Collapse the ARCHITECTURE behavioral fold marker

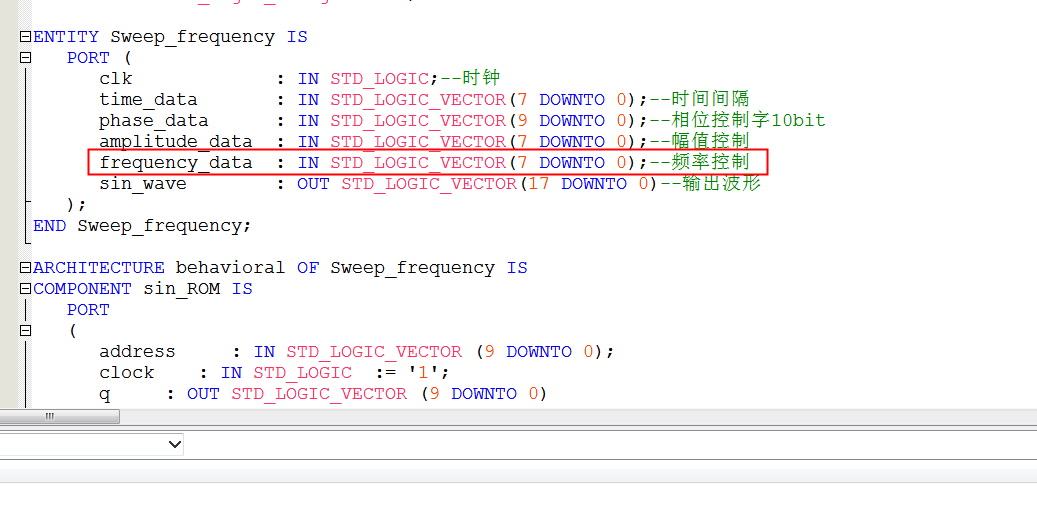point(25,268)
